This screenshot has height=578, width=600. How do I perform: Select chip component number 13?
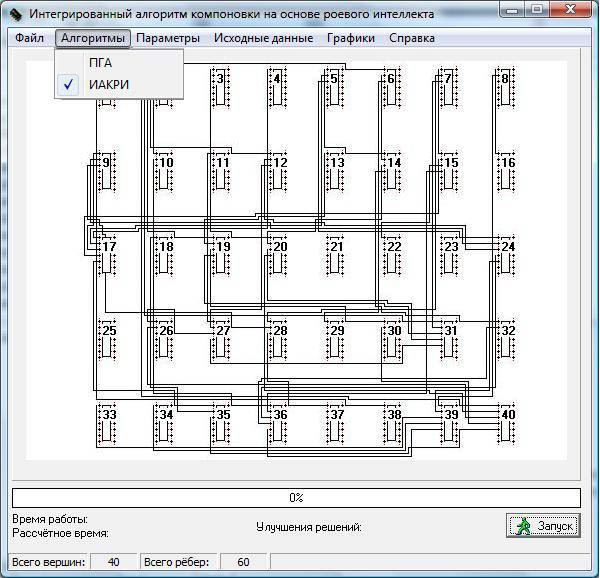tap(335, 171)
